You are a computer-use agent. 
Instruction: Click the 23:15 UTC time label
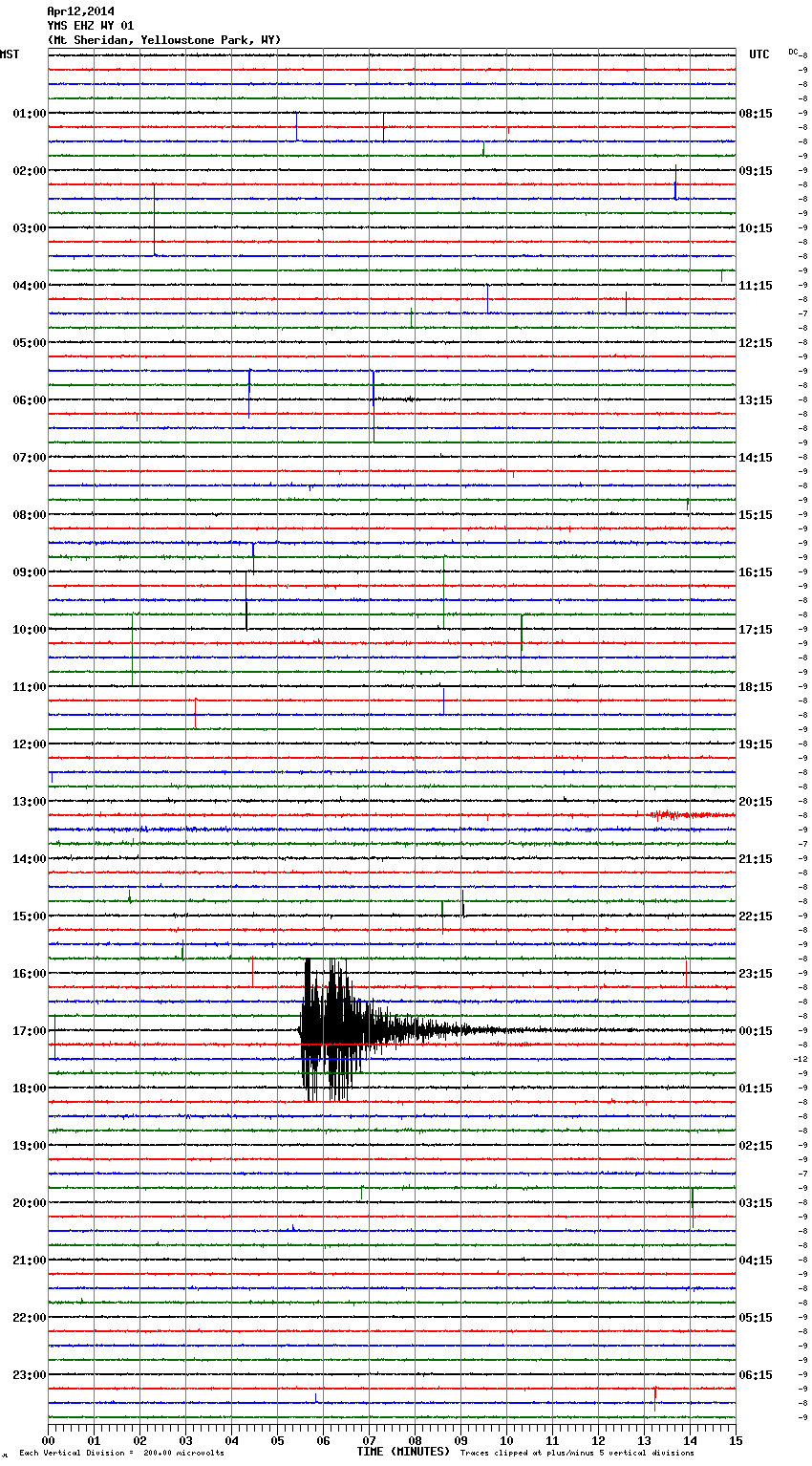[756, 974]
